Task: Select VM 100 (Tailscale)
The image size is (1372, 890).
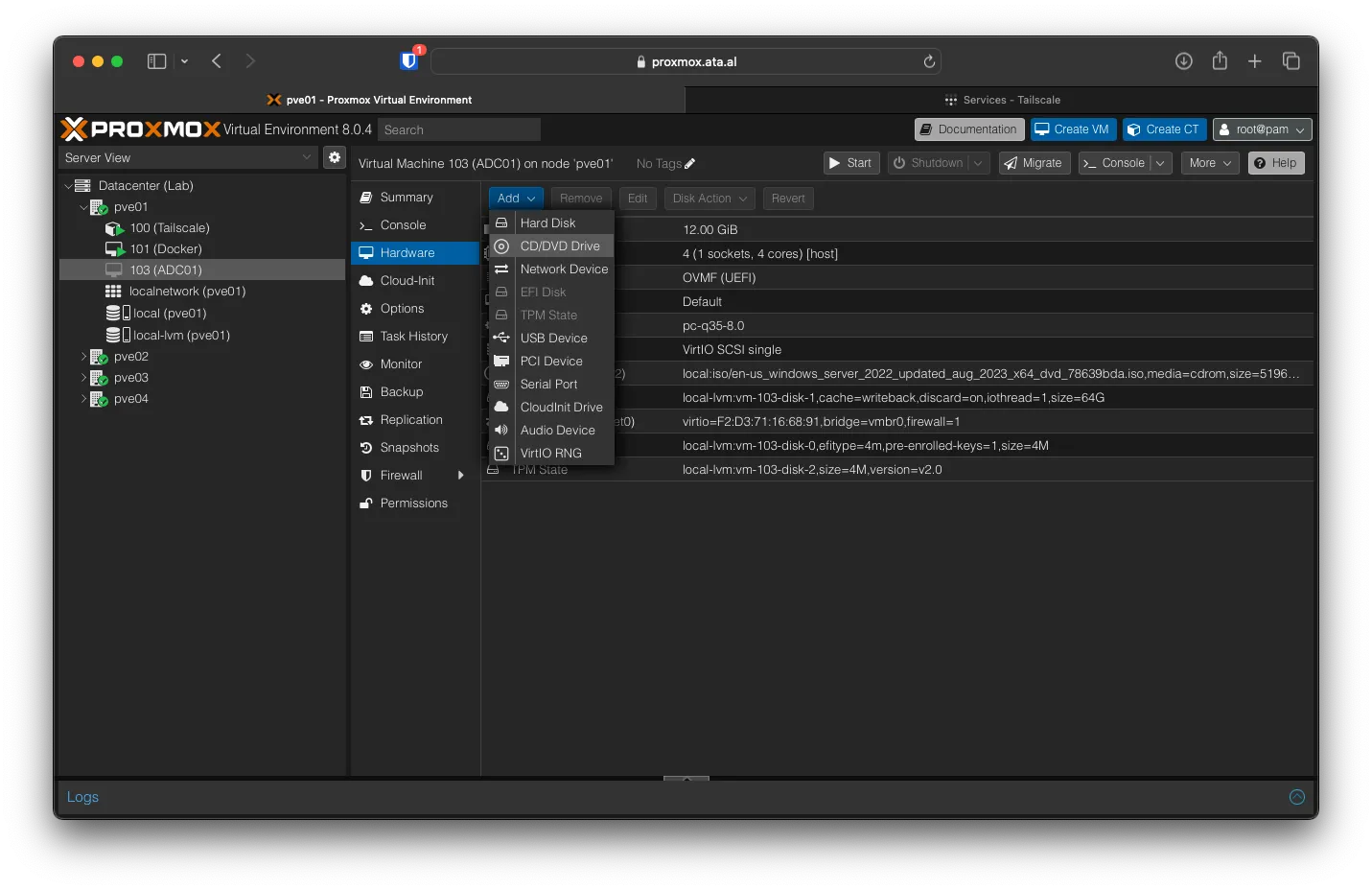Action: coord(202,228)
